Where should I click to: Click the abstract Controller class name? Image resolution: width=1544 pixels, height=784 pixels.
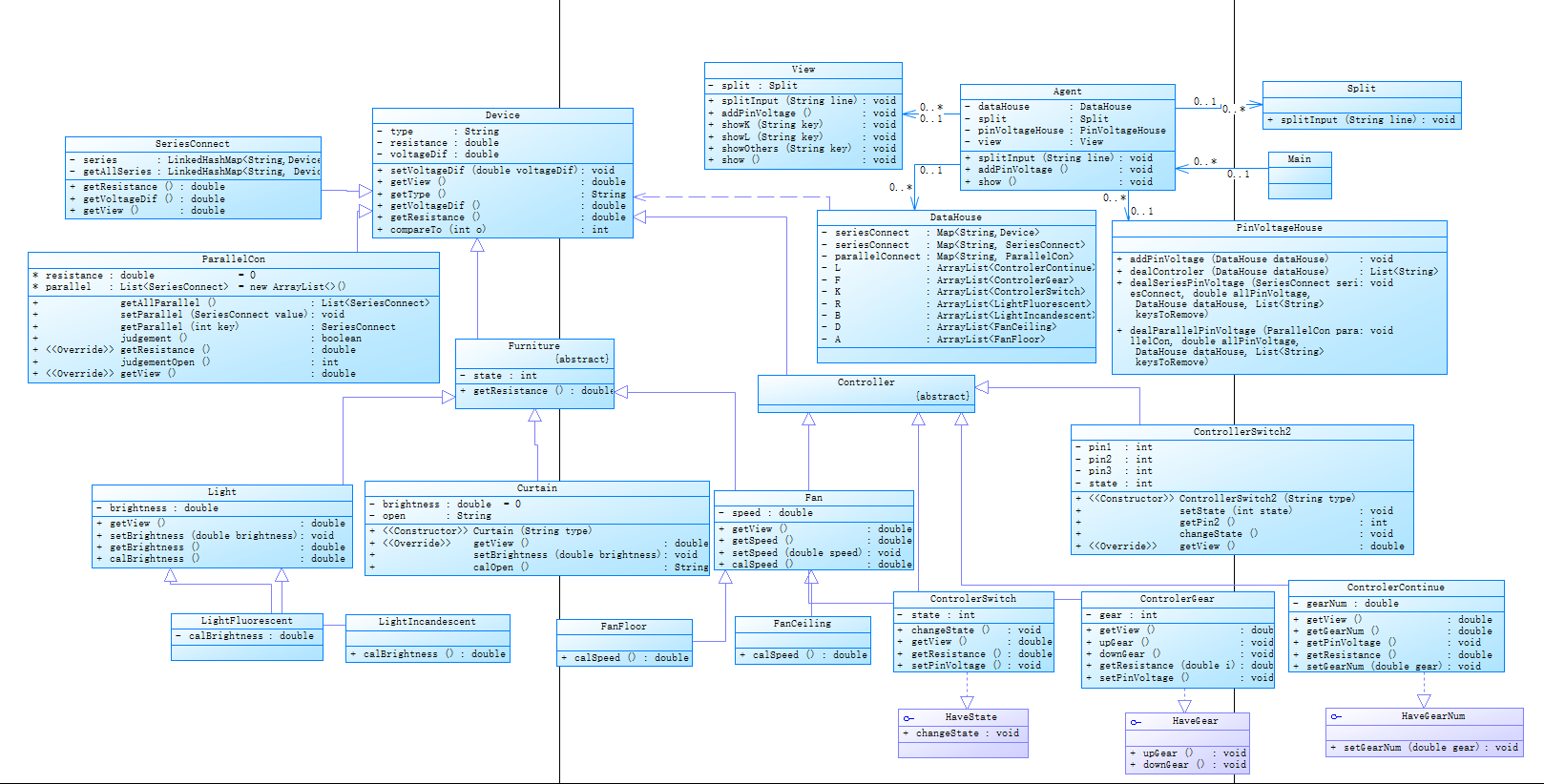[x=866, y=382]
